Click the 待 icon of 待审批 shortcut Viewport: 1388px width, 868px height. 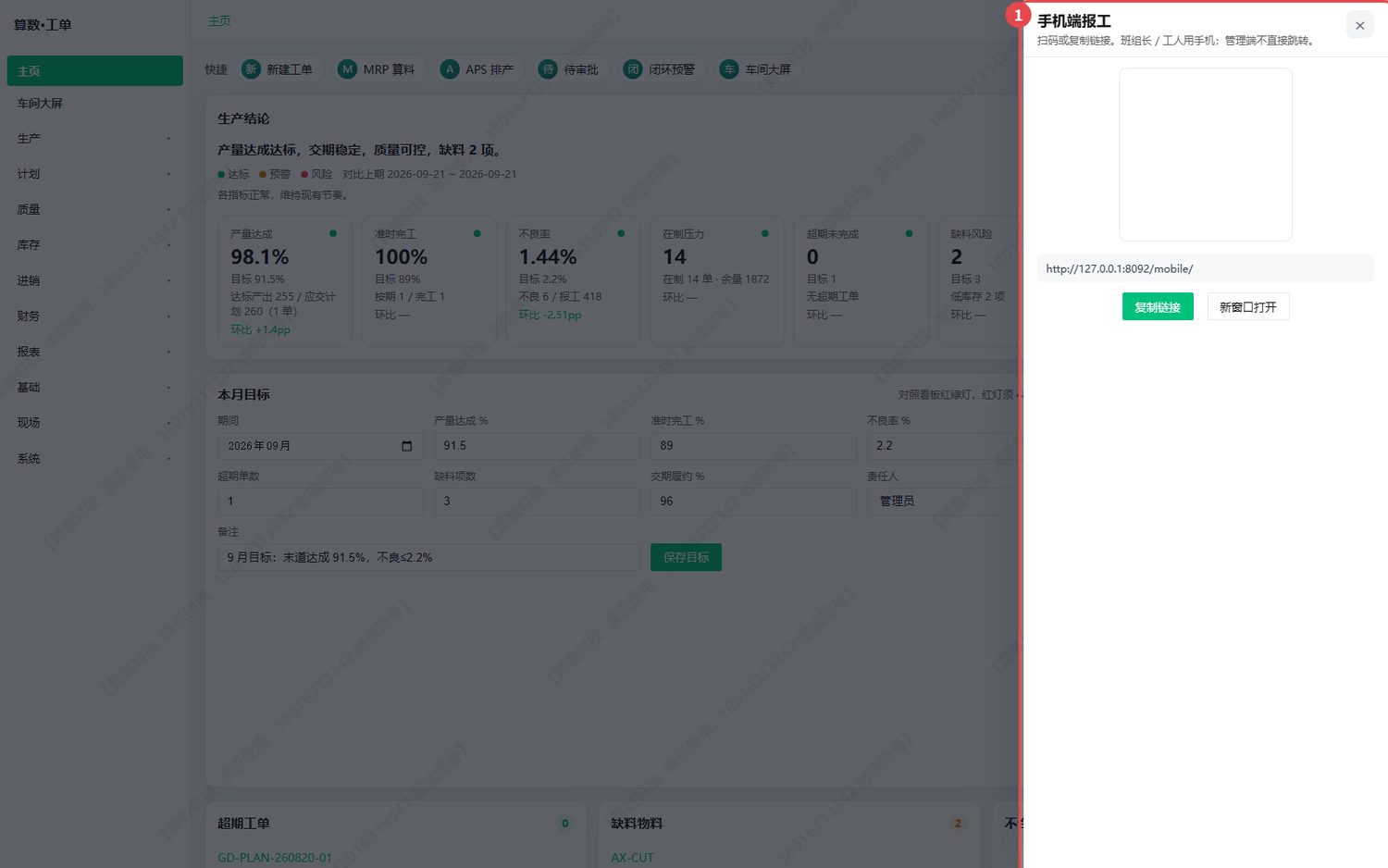click(x=548, y=69)
